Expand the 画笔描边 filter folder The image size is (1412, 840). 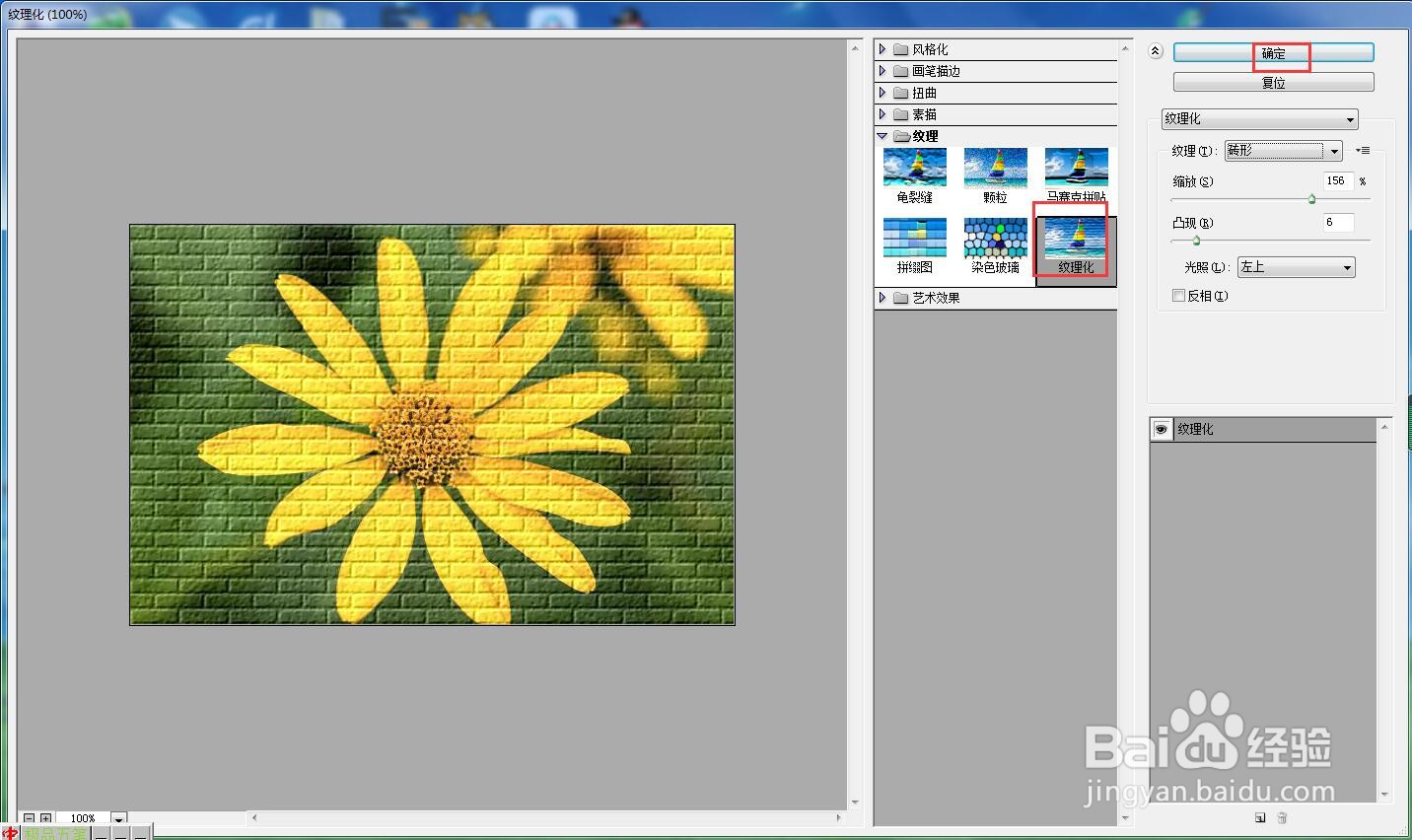[x=882, y=71]
